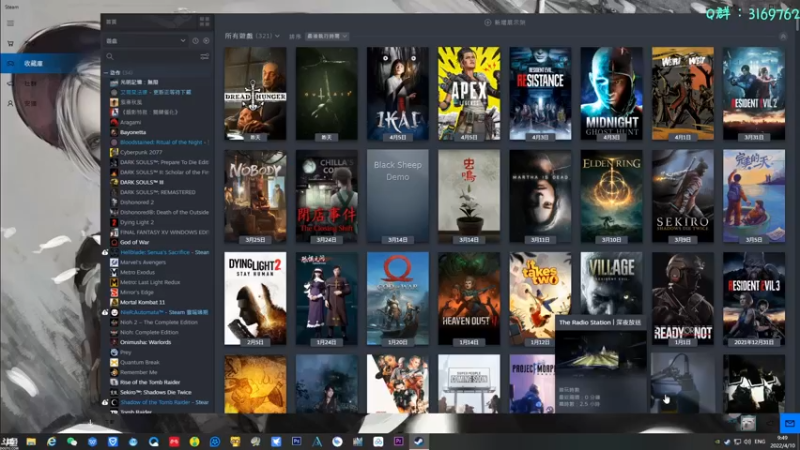Open the Resident Evil 2 cover
The height and width of the screenshot is (450, 800).
point(754,94)
